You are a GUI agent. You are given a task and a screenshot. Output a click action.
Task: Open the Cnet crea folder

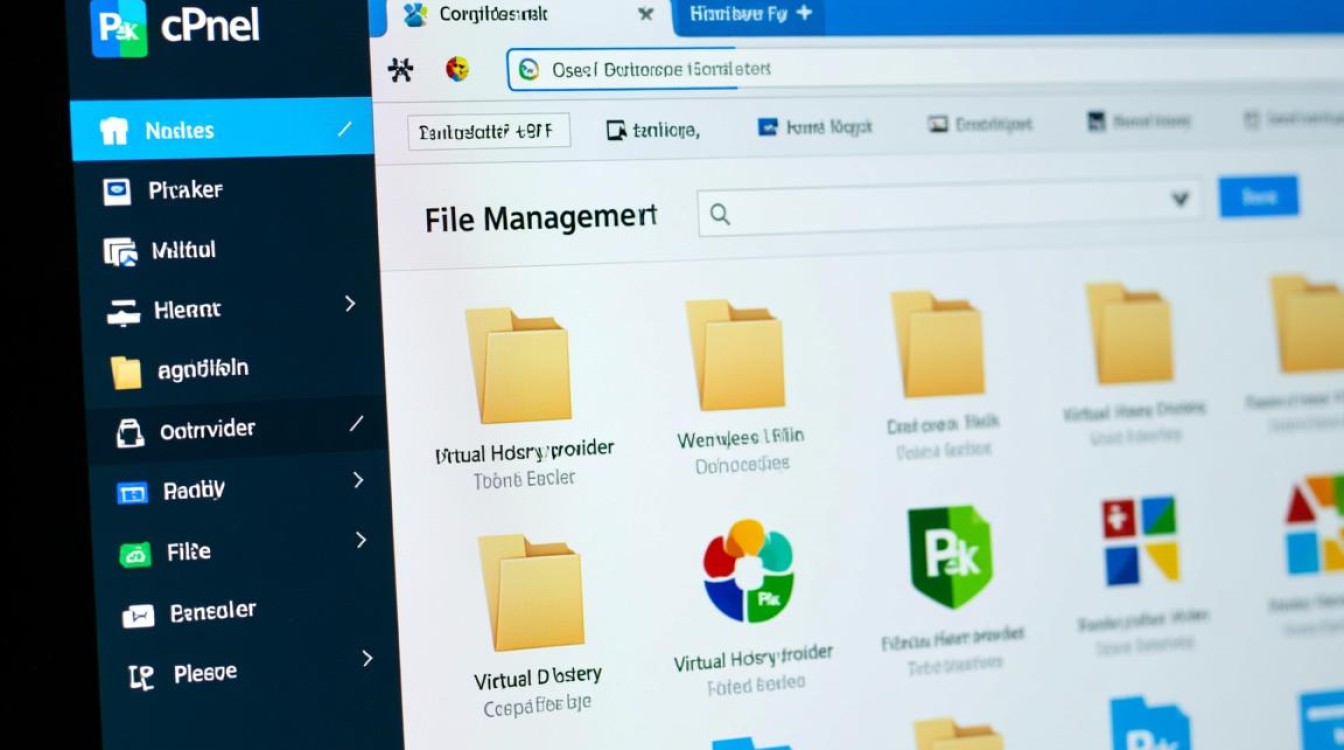pyautogui.click(x=939, y=343)
